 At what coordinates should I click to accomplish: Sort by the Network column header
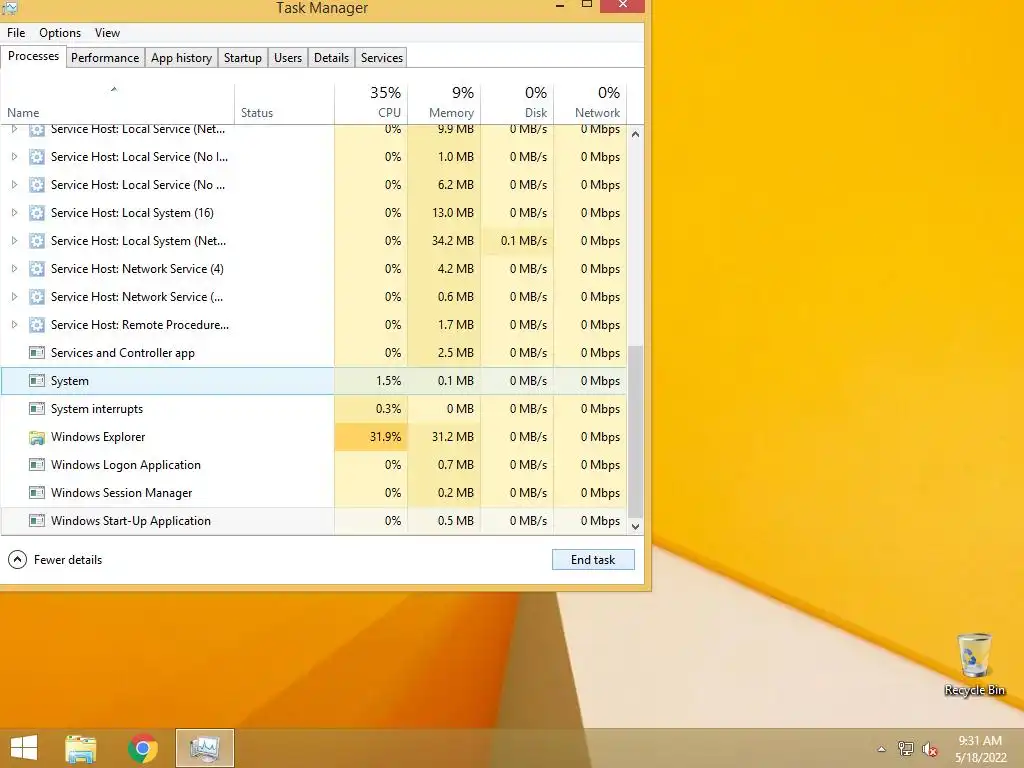pos(590,104)
